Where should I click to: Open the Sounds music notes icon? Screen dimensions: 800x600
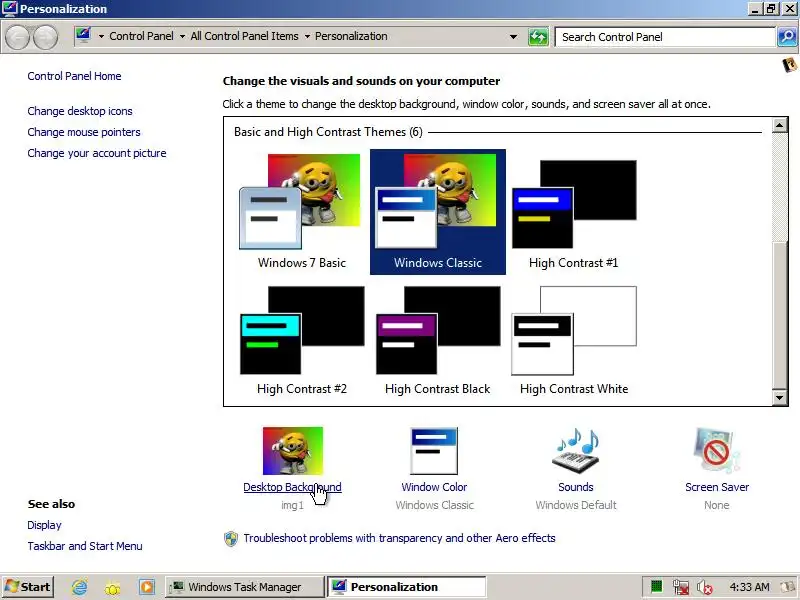(576, 451)
